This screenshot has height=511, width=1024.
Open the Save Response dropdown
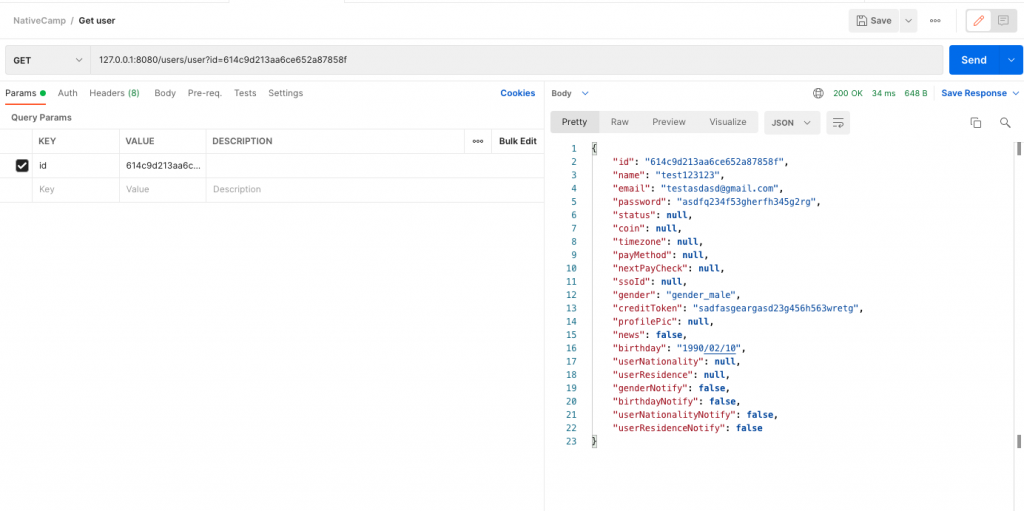click(979, 93)
